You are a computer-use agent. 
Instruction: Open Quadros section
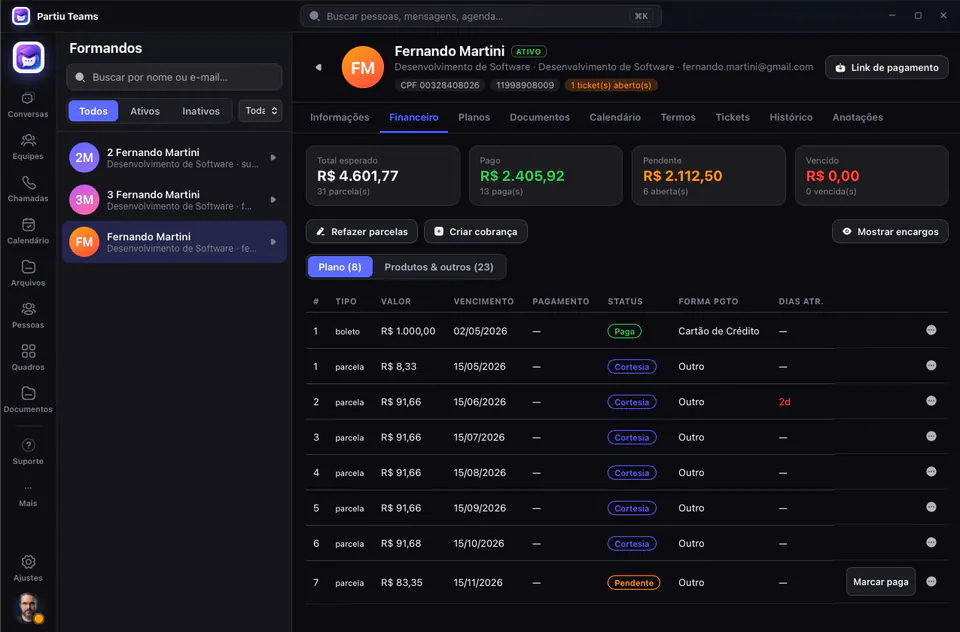[28, 358]
